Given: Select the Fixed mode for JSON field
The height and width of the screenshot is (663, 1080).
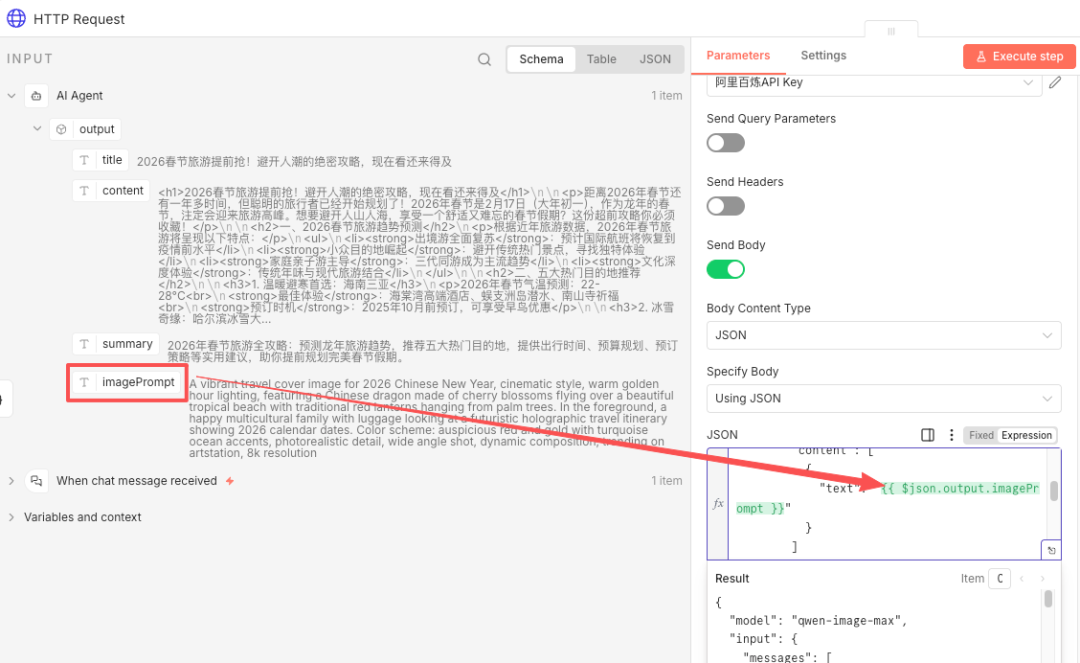Looking at the screenshot, I should (981, 435).
